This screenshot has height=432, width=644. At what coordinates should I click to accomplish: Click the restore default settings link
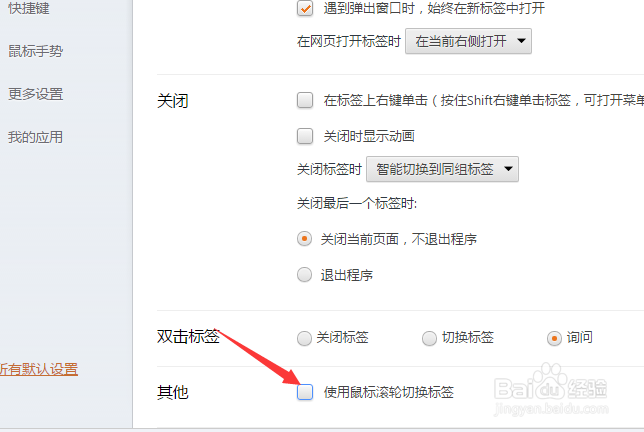click(x=39, y=369)
